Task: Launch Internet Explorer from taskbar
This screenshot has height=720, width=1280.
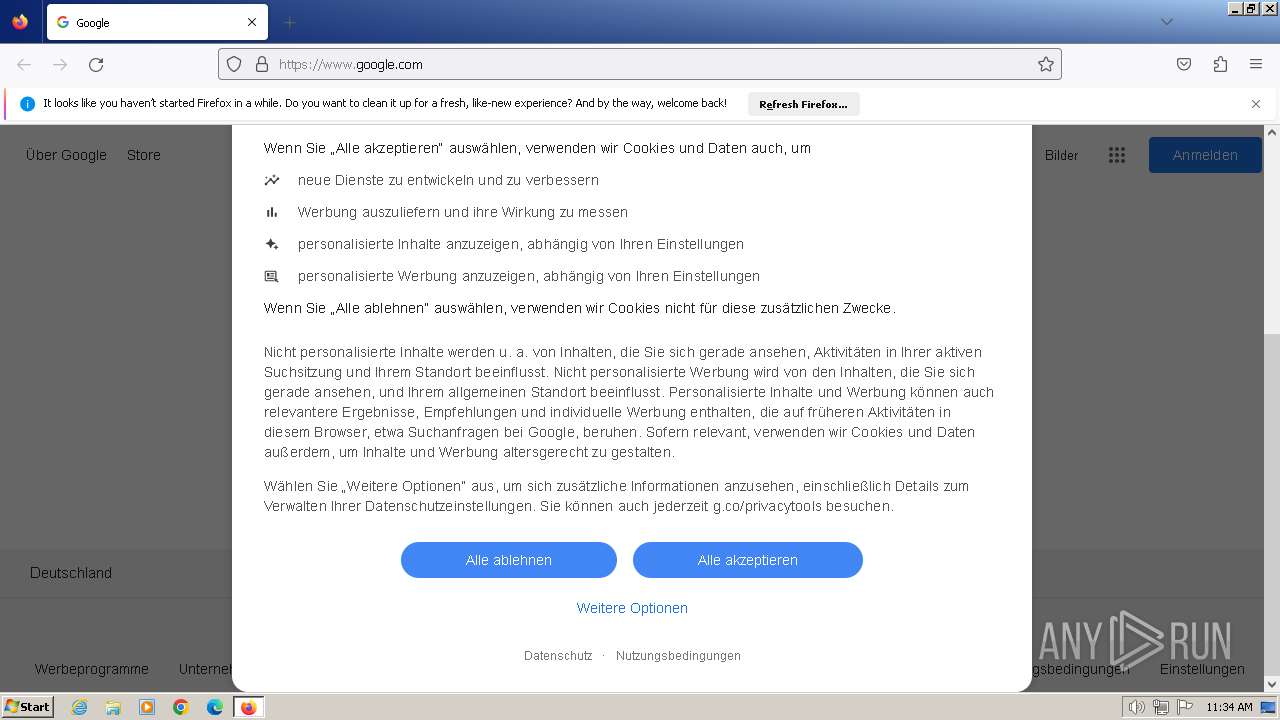Action: click(79, 707)
